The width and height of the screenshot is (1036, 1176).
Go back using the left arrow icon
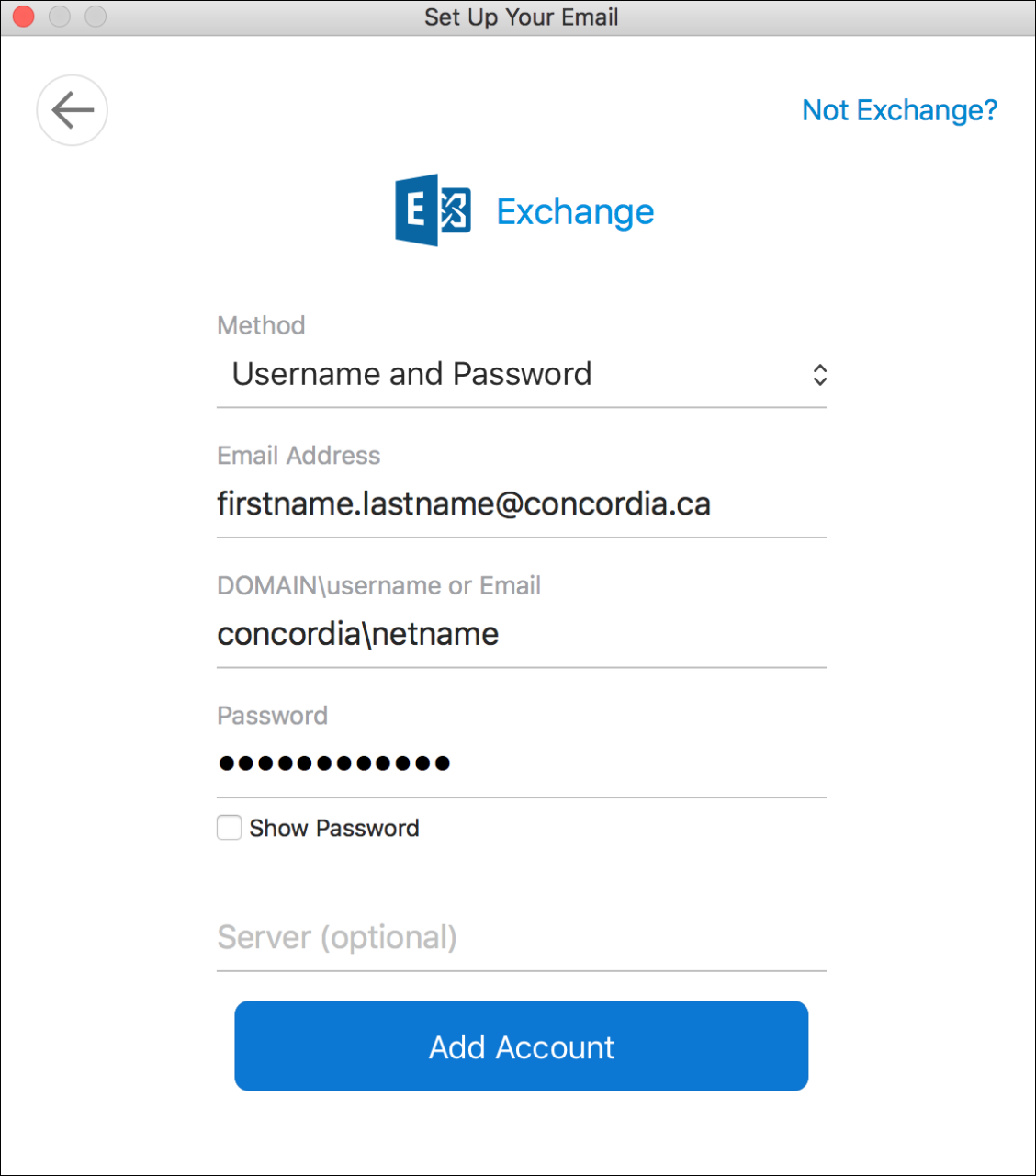pos(72,110)
